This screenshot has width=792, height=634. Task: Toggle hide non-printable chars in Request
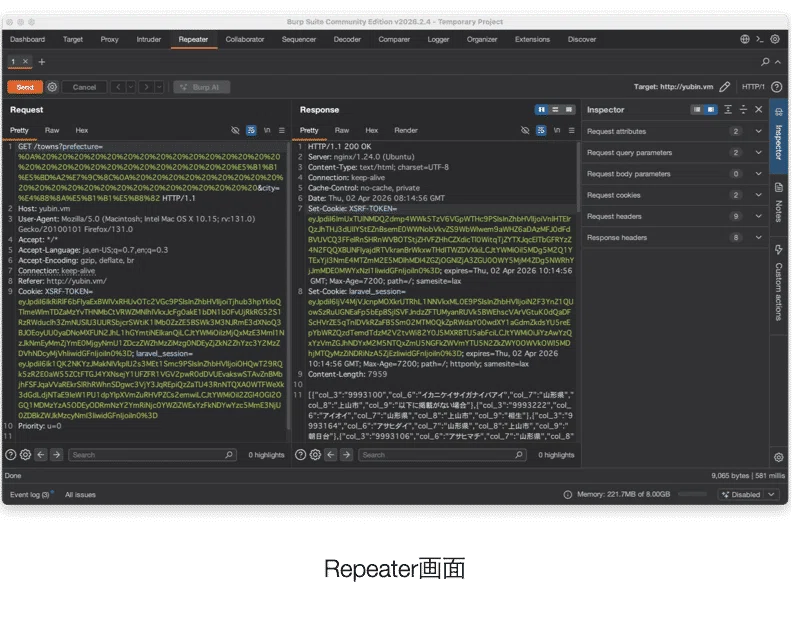click(235, 130)
